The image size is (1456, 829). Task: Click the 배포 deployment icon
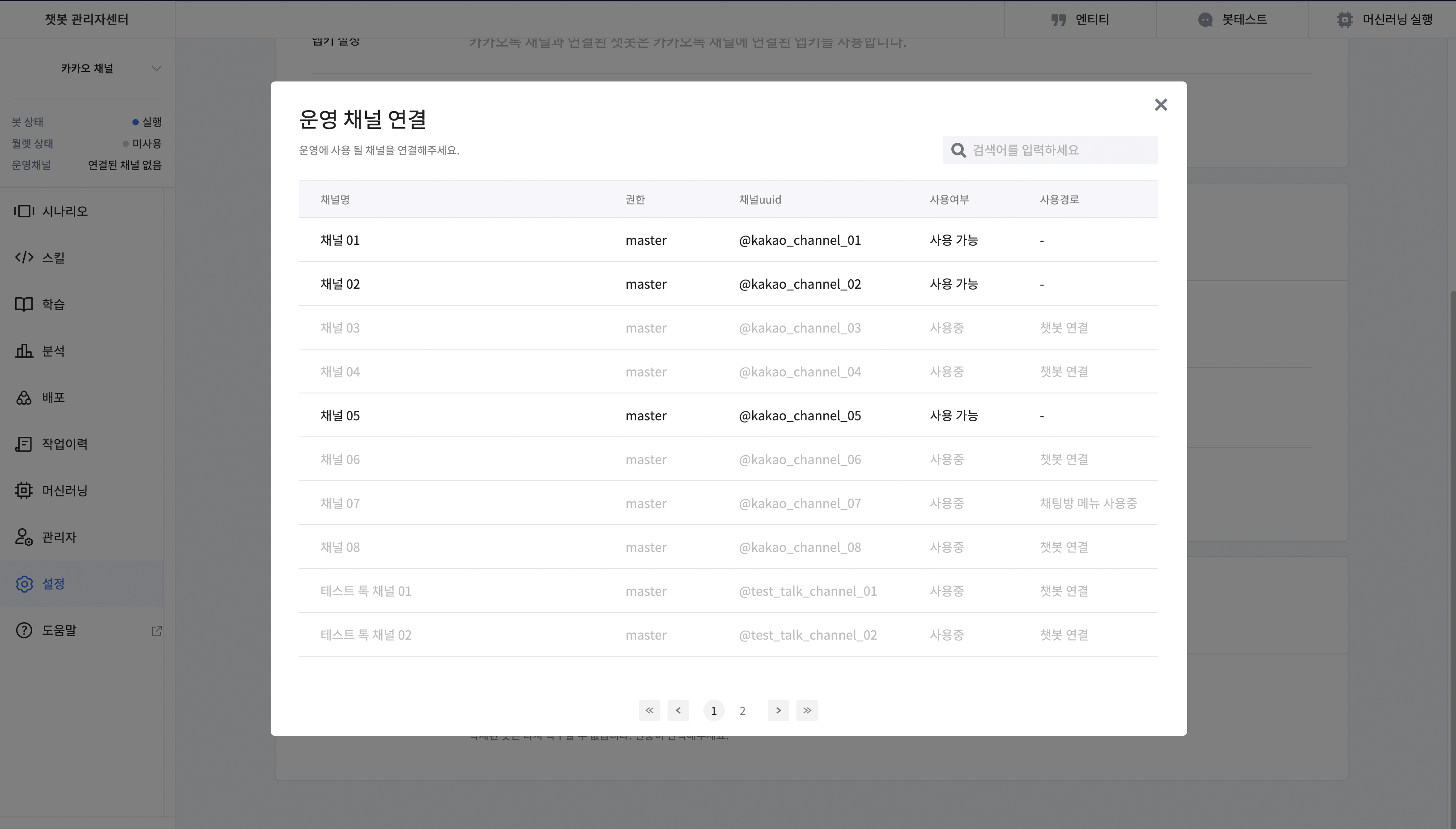point(24,397)
